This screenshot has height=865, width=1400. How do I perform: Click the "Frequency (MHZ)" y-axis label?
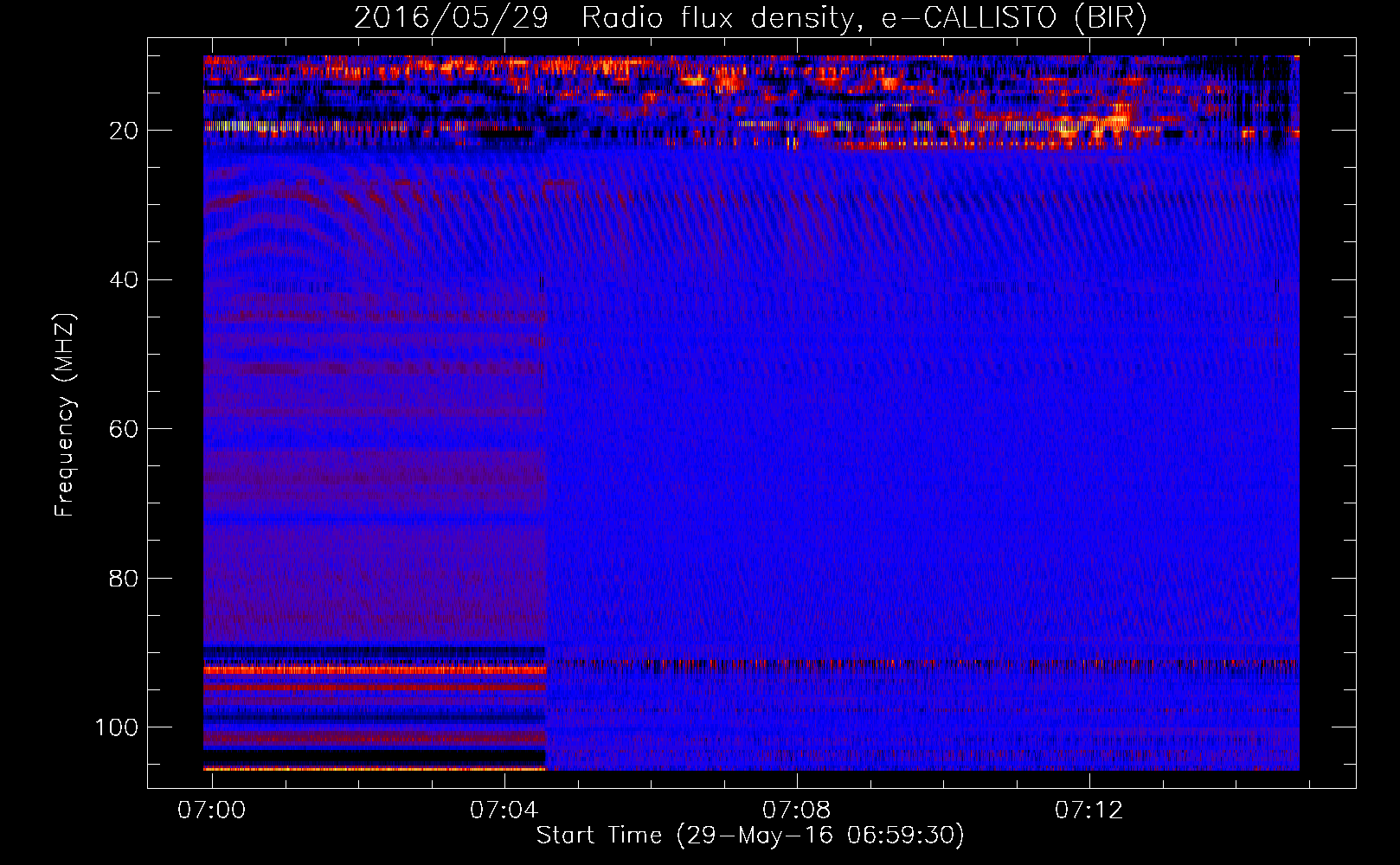65,415
